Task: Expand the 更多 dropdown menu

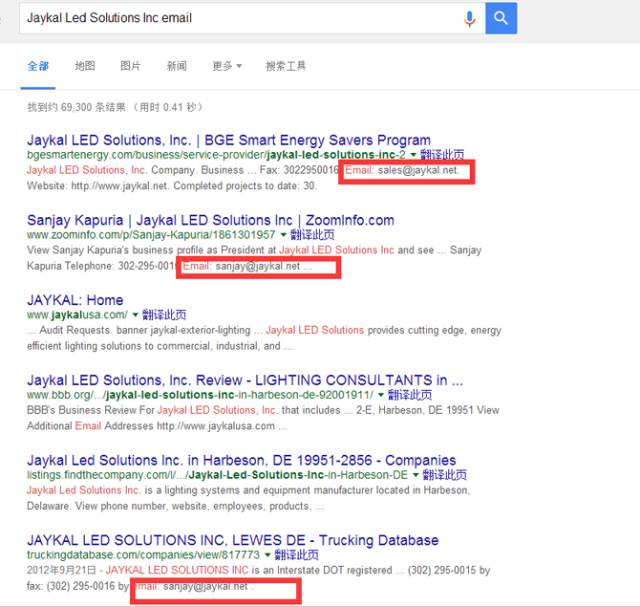Action: (x=227, y=66)
